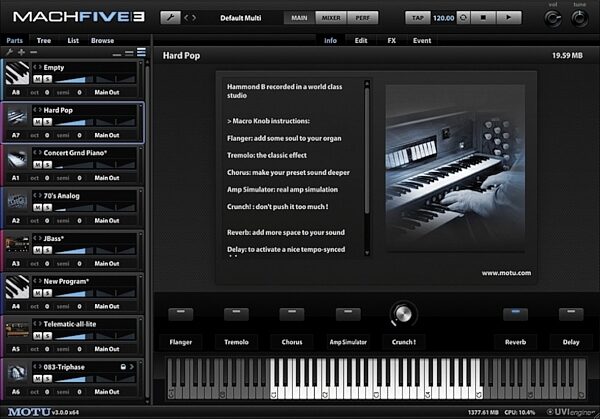Mute the Hard Pop part

click(38, 122)
